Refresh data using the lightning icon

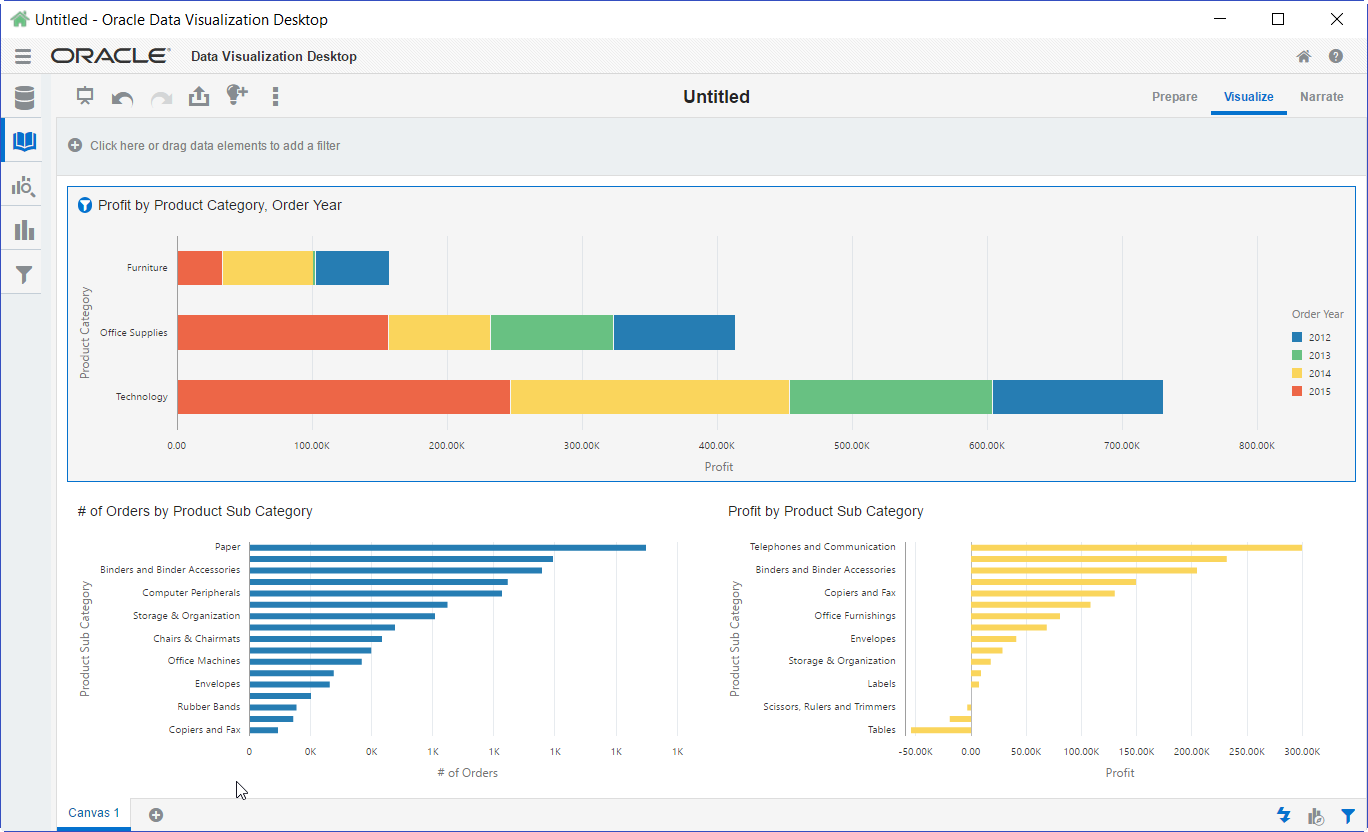point(1284,815)
